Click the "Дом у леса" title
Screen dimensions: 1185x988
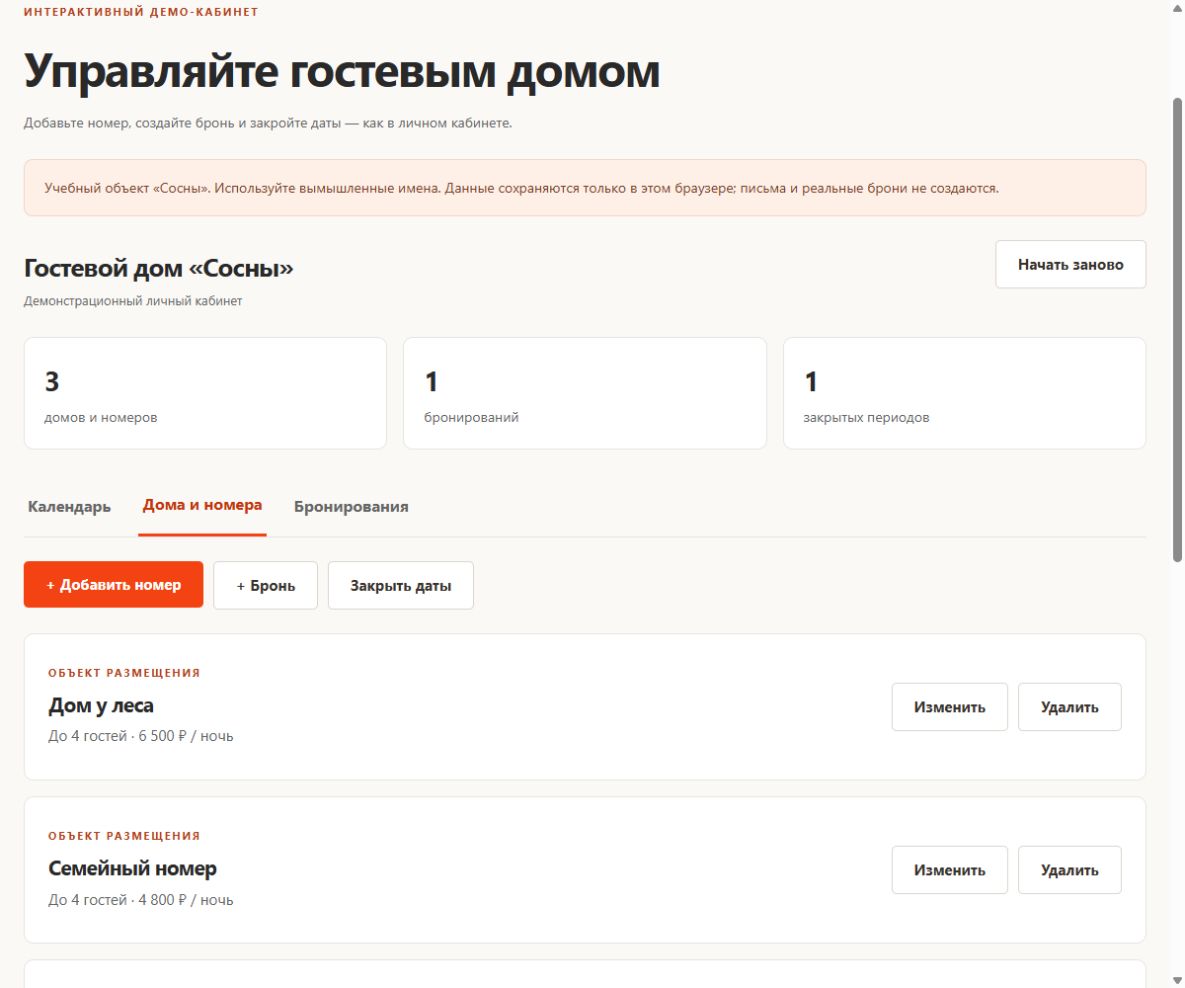click(x=101, y=705)
